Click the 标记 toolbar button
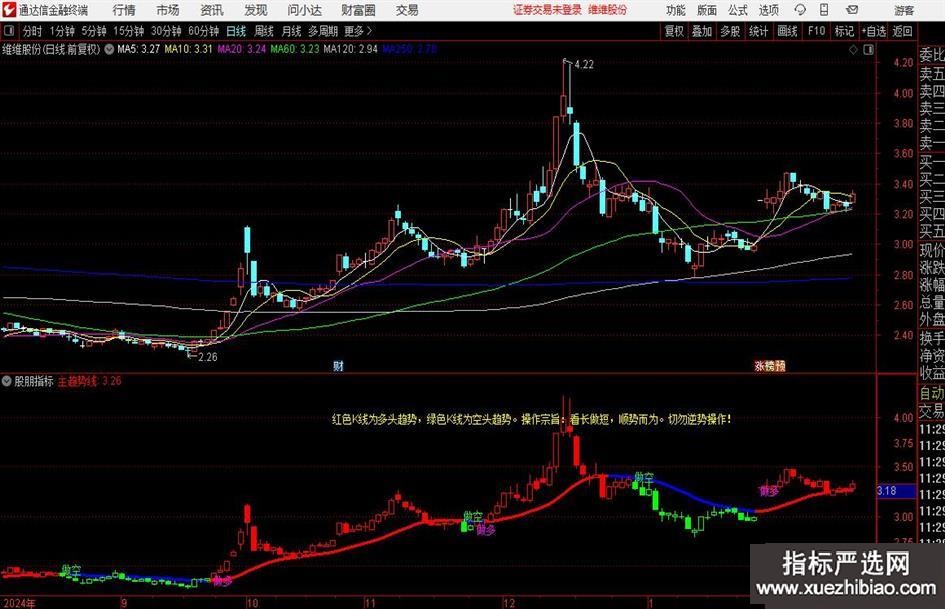945x609 pixels. (844, 31)
